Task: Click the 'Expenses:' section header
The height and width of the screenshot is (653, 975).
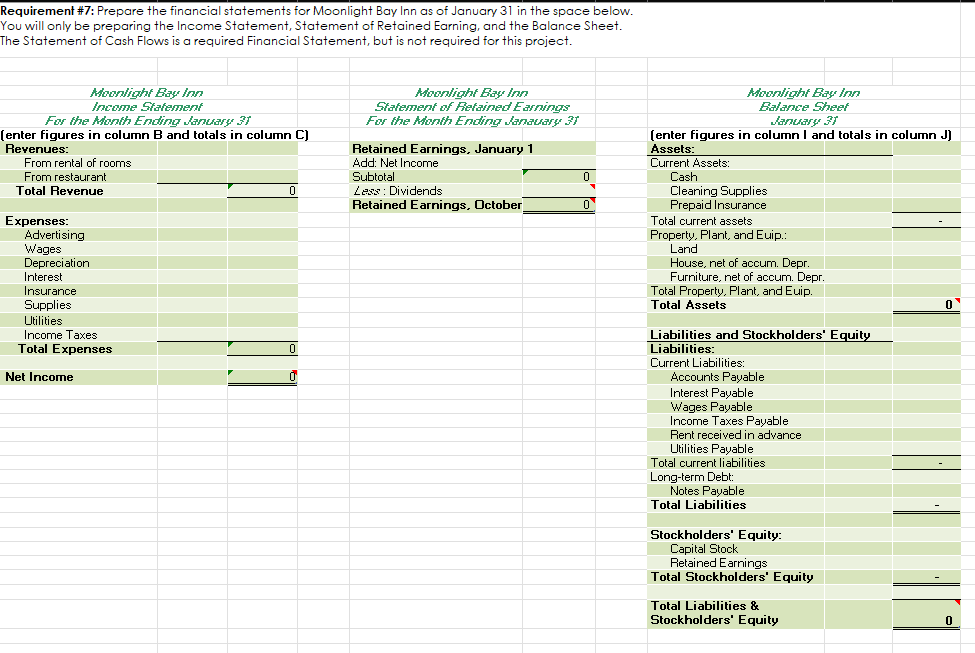Action: click(x=37, y=221)
